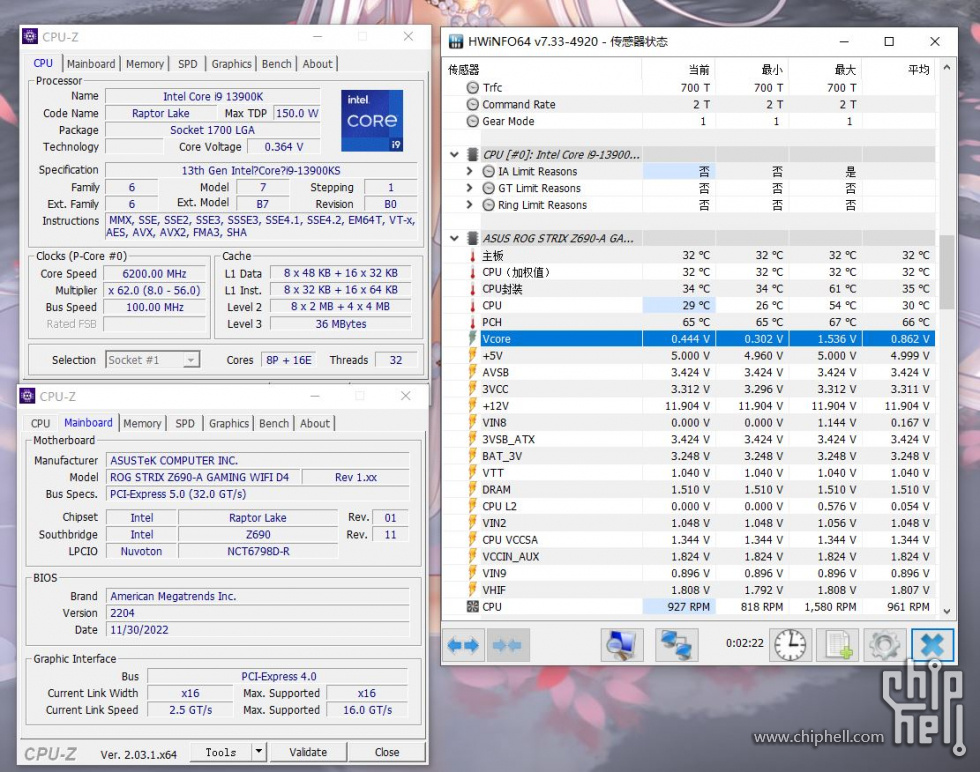Click the HWiNFO vertical scrollbar thumb
The image size is (980, 772).
click(947, 272)
